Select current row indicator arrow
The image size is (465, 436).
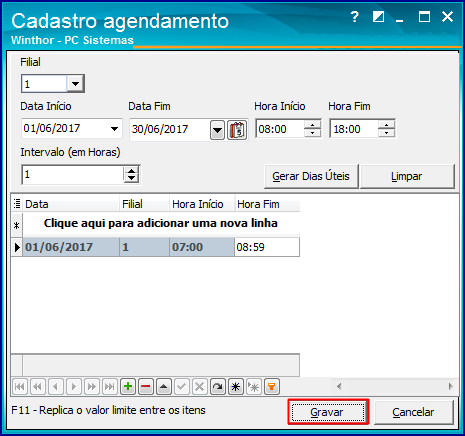[17, 247]
